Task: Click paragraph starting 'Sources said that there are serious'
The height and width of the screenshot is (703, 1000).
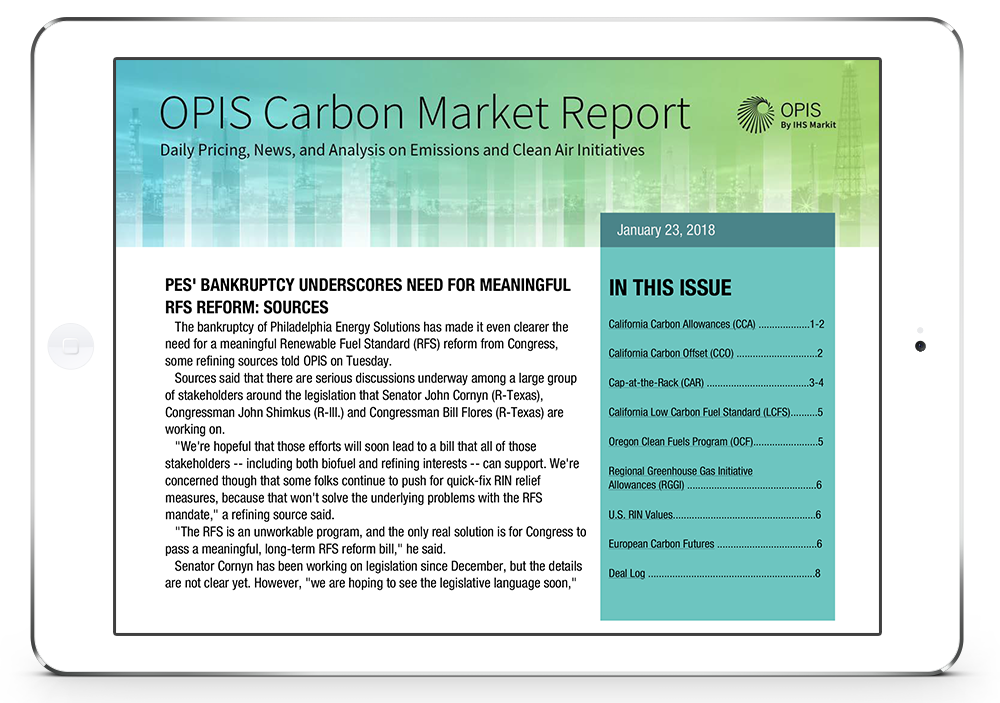Action: coord(371,404)
